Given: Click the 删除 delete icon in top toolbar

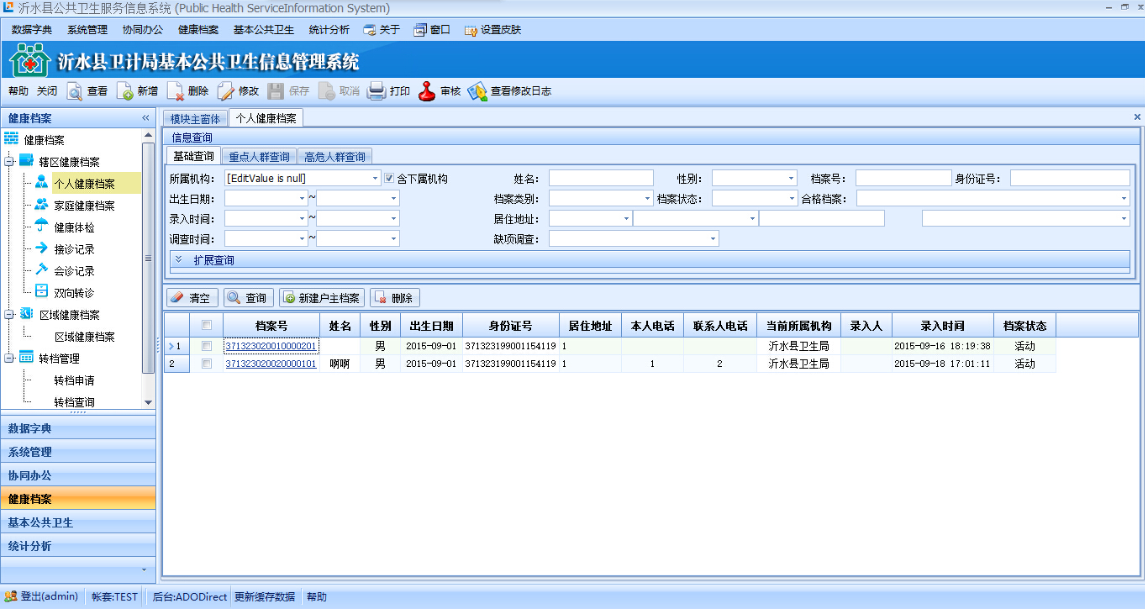Looking at the screenshot, I should pyautogui.click(x=176, y=91).
